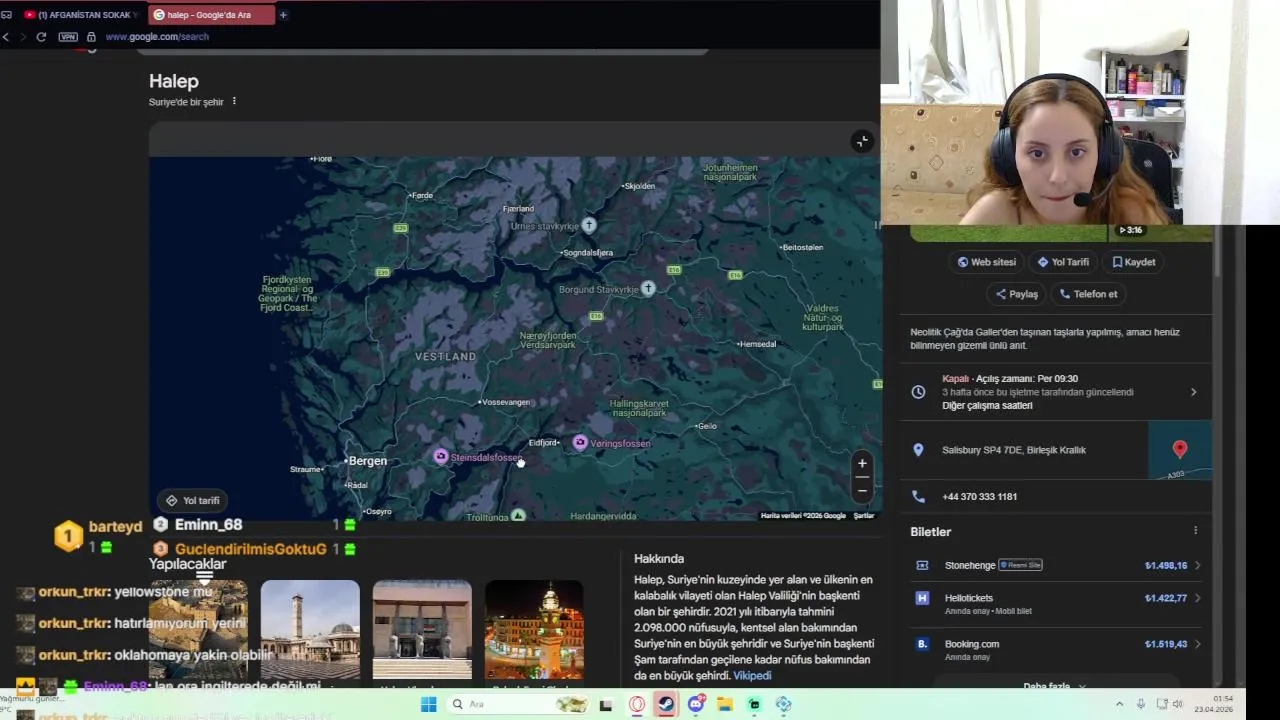Open Discord from the taskbar

pos(696,704)
